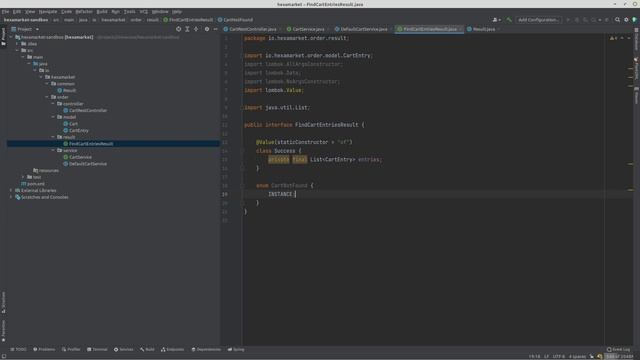Click the memory indicator in status bar
This screenshot has width=640, height=360.
[x=620, y=356]
